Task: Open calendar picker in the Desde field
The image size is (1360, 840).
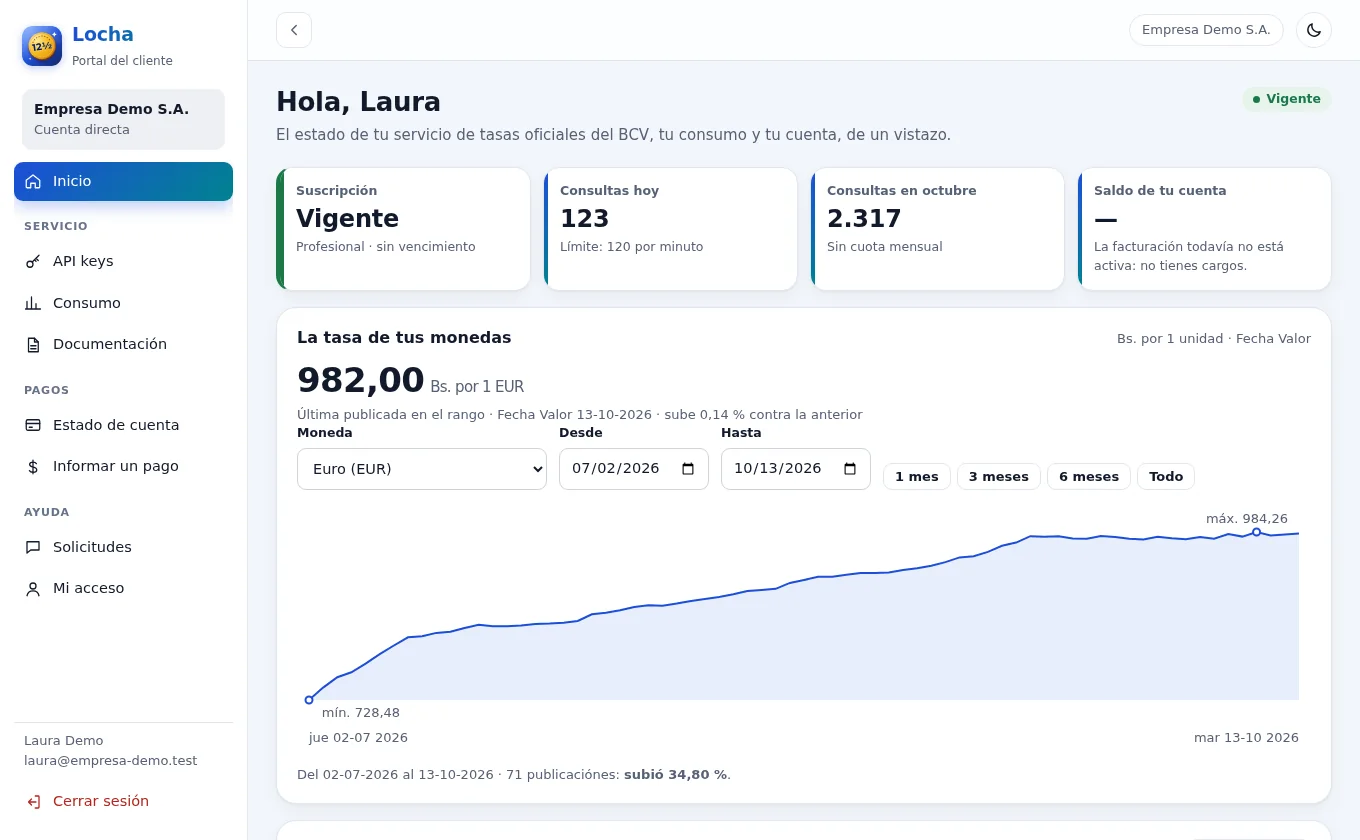Action: pyautogui.click(x=688, y=469)
